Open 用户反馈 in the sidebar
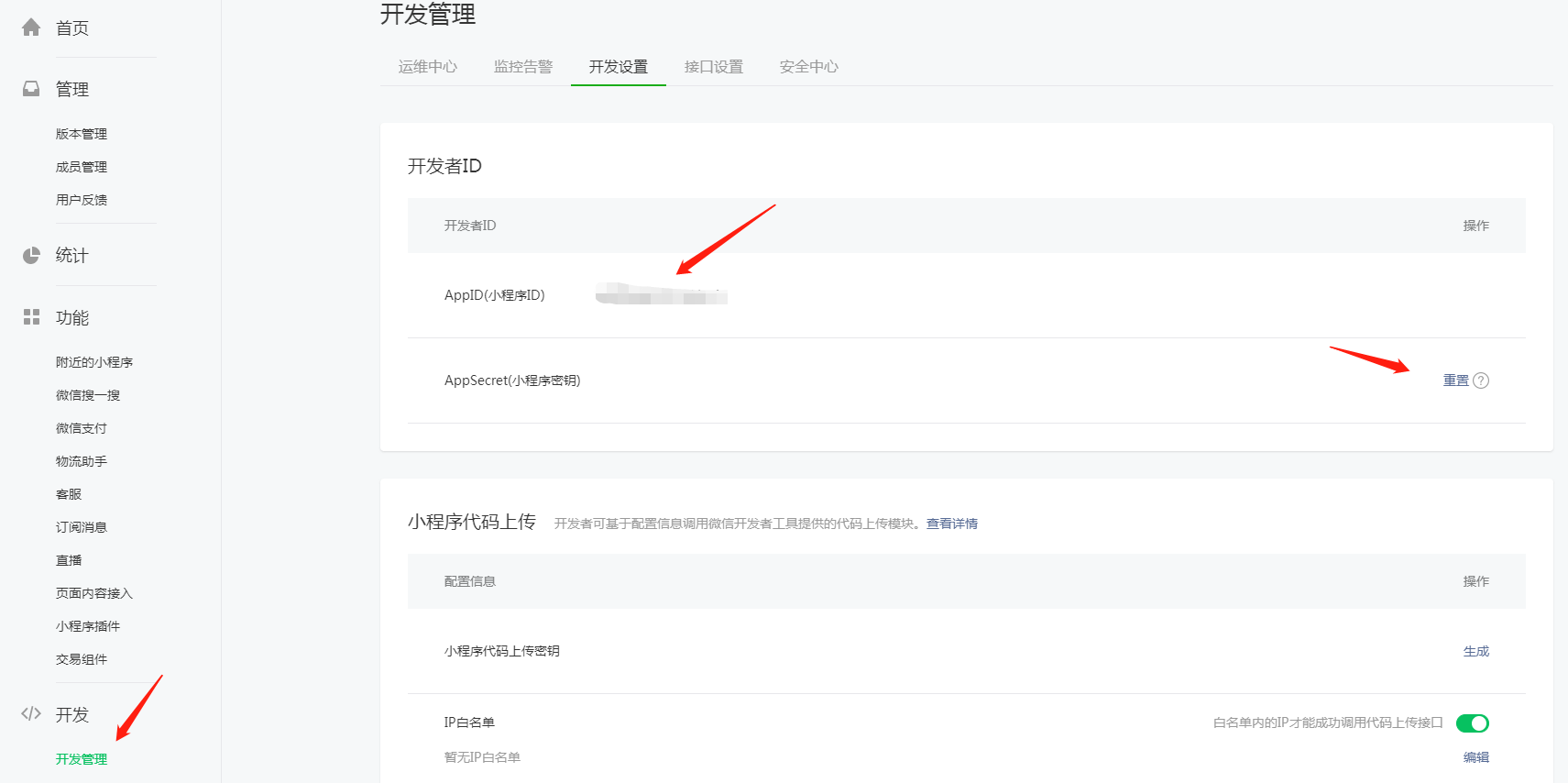 [82, 200]
